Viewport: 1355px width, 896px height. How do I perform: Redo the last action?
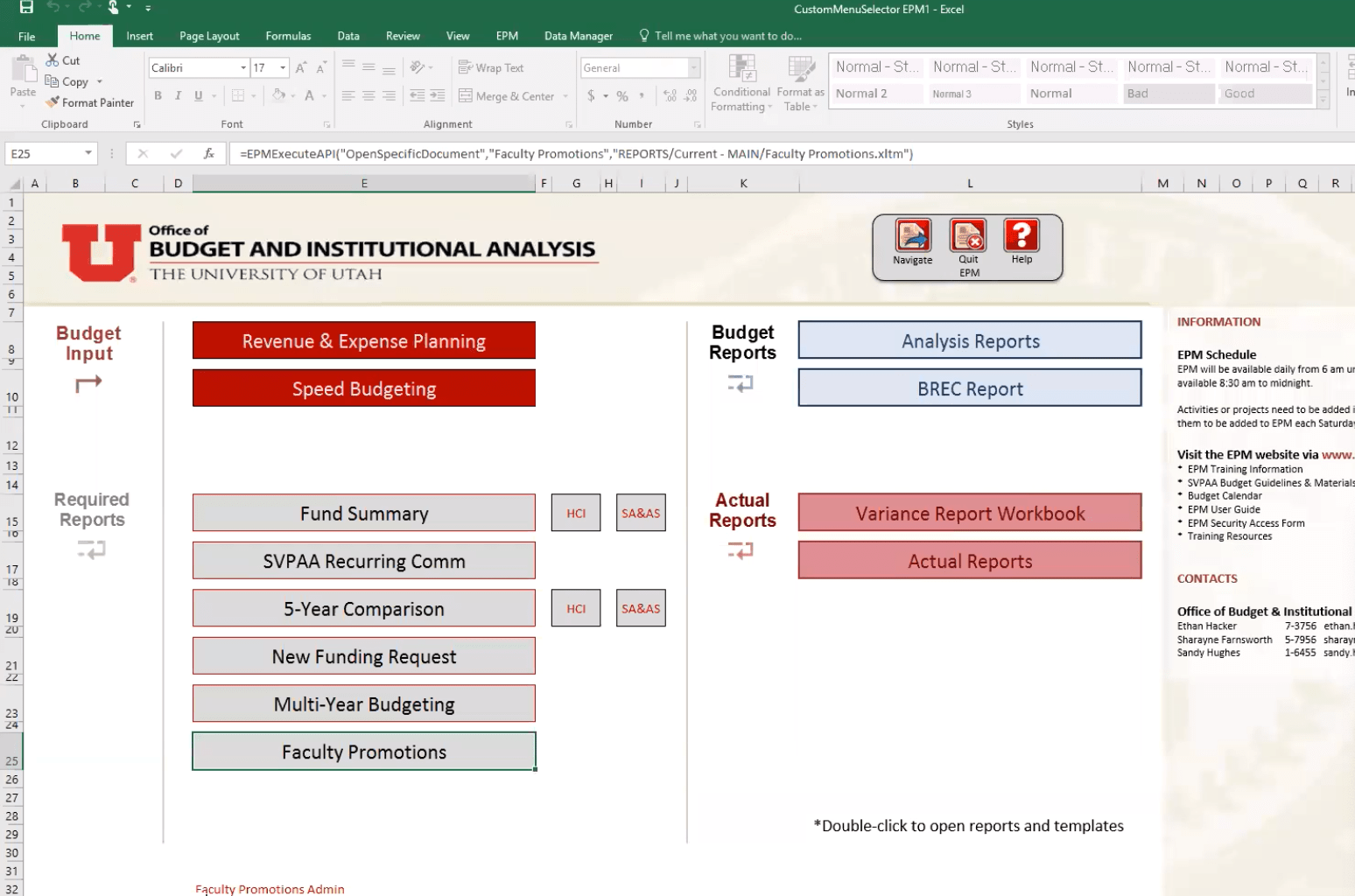(85, 8)
